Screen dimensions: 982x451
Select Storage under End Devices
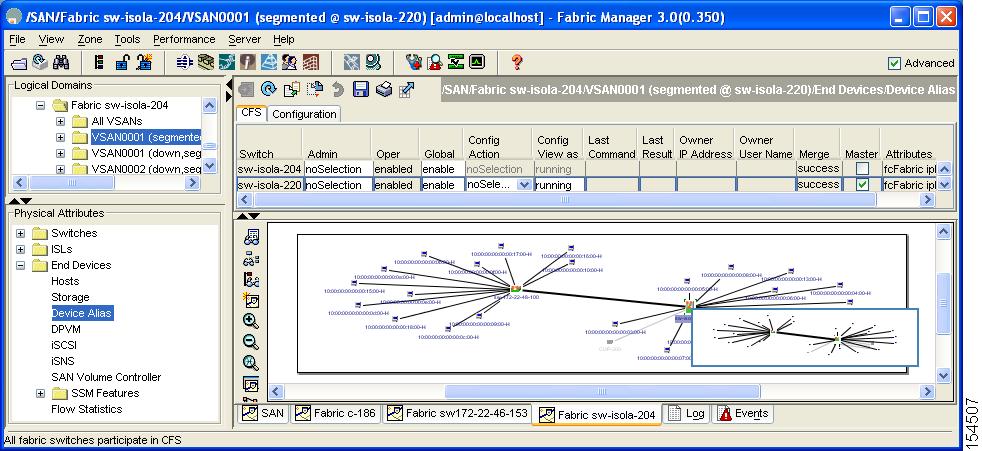(x=70, y=297)
